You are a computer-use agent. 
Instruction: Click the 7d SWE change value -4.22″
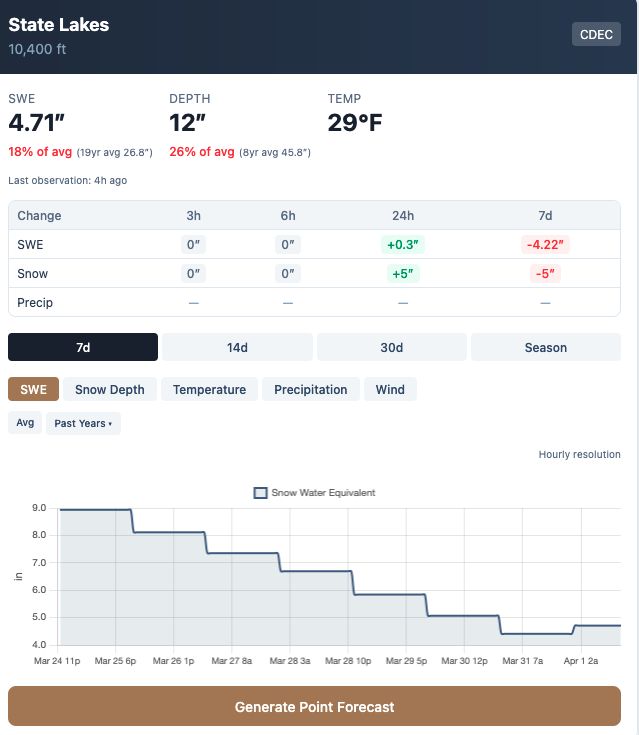coord(545,245)
